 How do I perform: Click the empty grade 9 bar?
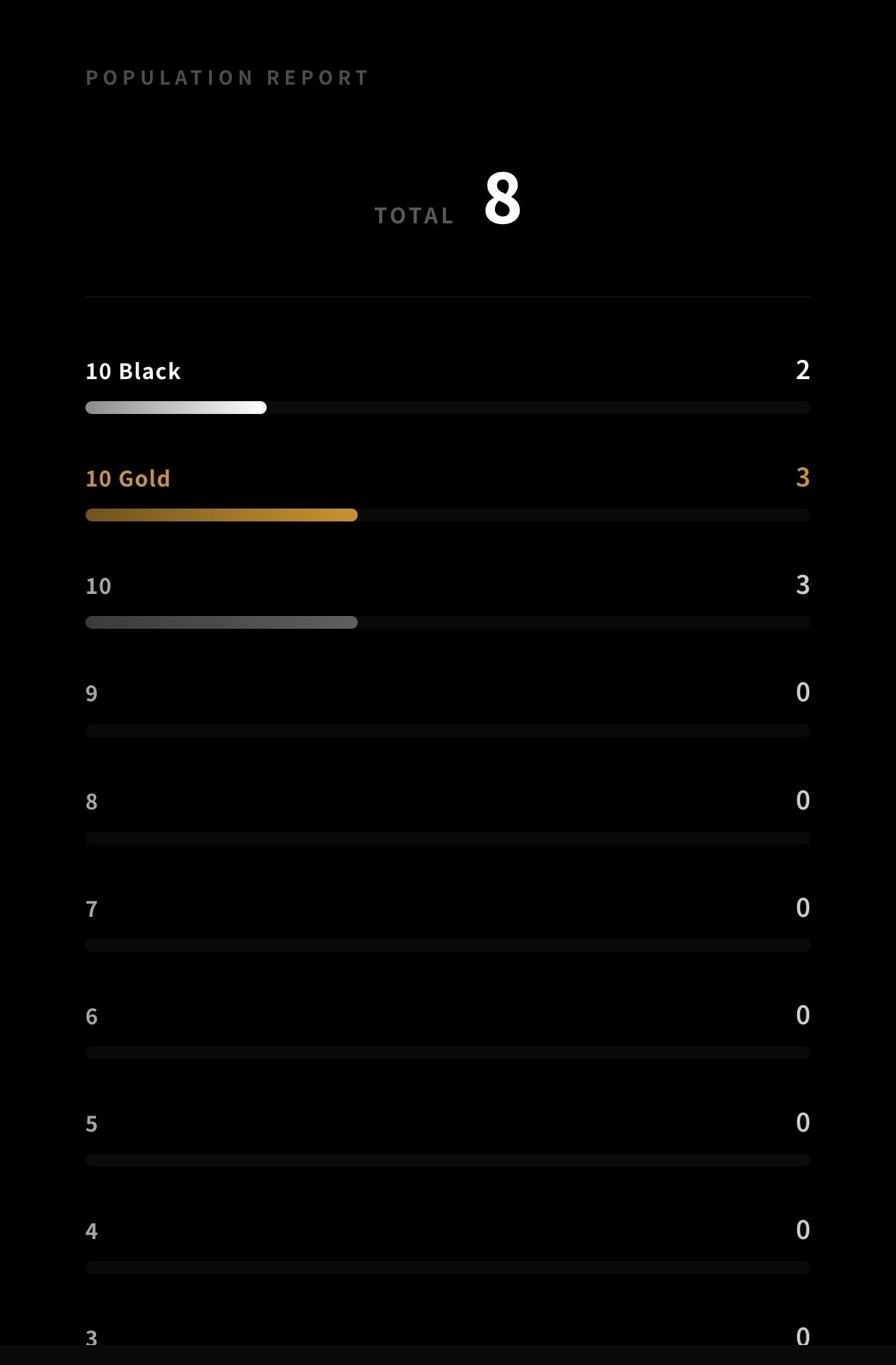tap(448, 731)
